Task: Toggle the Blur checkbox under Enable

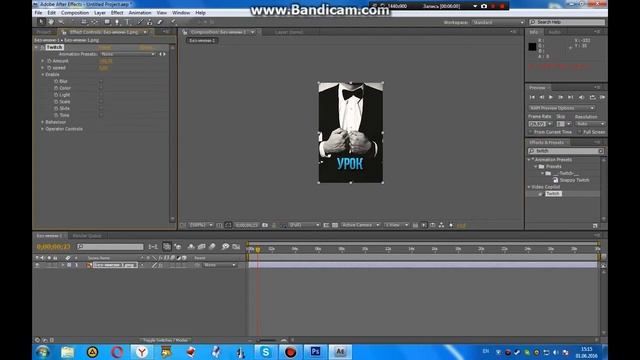Action: pyautogui.click(x=101, y=81)
